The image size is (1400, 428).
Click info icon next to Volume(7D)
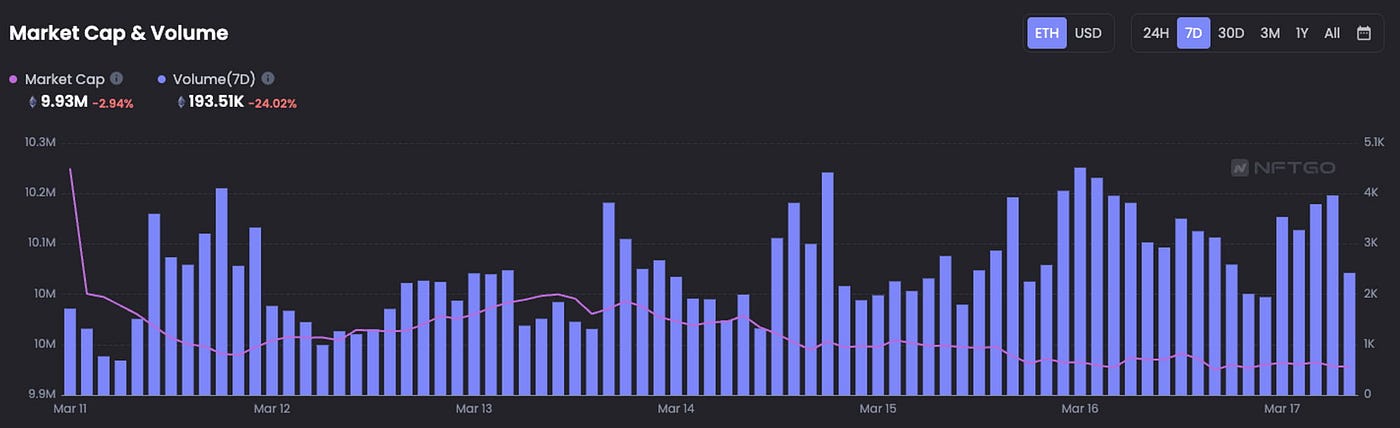267,78
